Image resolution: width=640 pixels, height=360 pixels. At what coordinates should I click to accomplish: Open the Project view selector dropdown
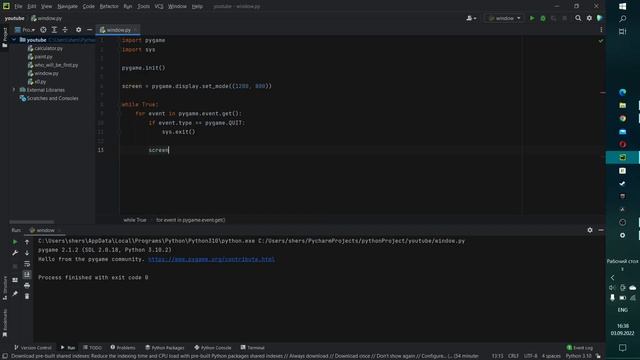(x=25, y=30)
